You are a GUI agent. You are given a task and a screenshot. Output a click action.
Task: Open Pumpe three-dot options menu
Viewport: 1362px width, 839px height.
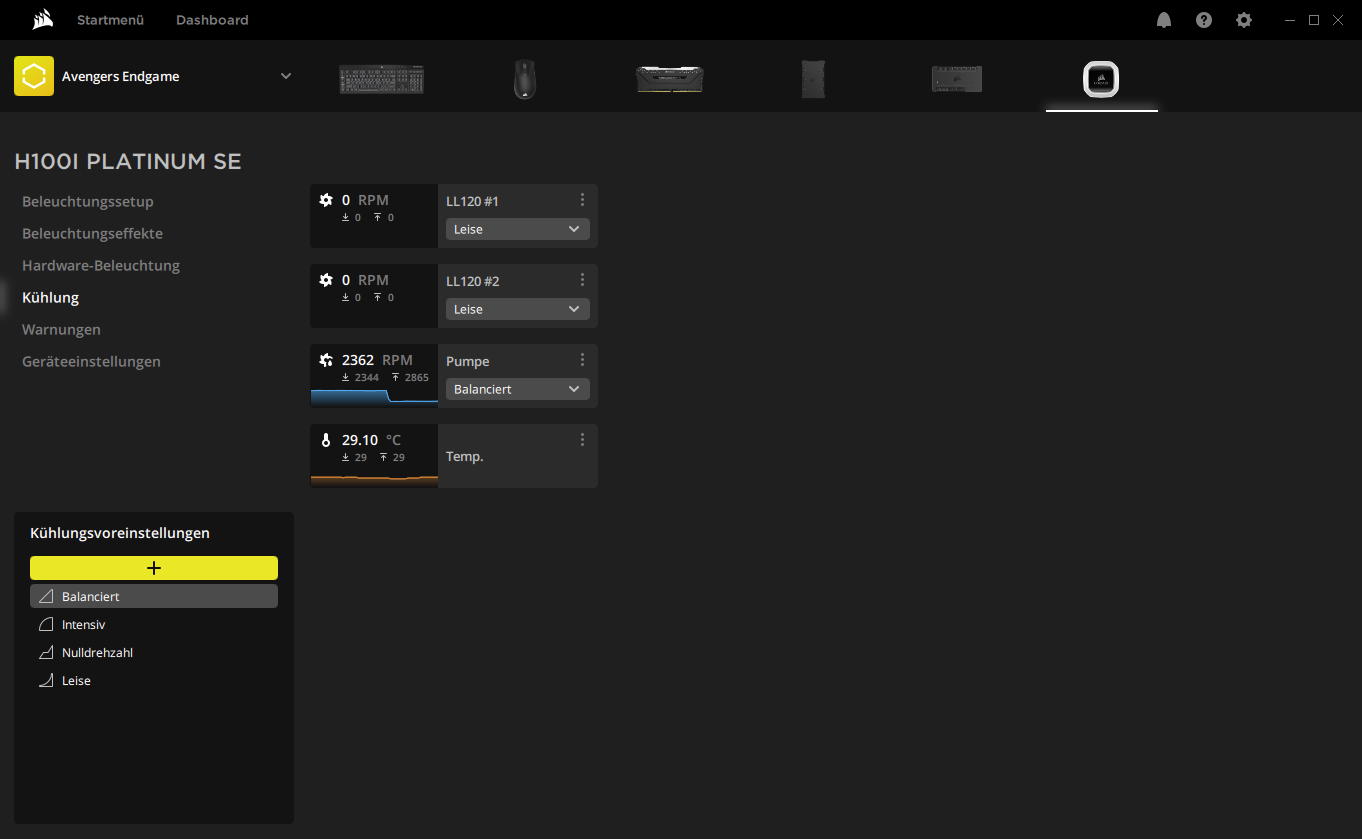(583, 360)
